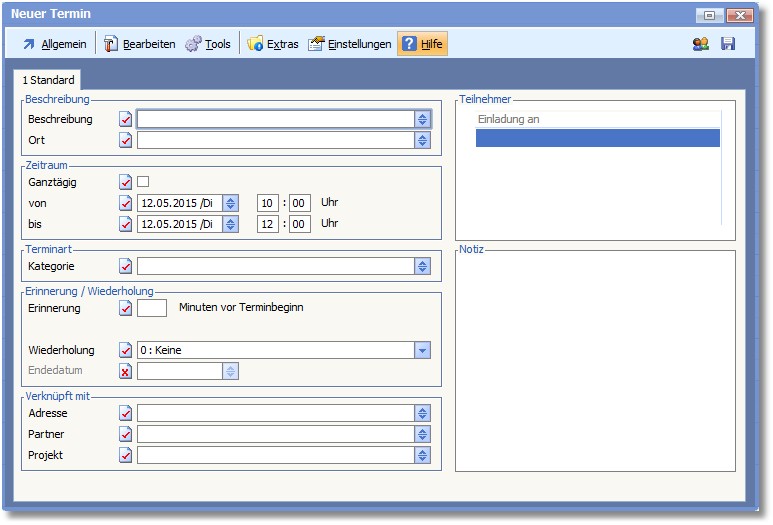Open the Einstellungen settings toolbar item

349,44
